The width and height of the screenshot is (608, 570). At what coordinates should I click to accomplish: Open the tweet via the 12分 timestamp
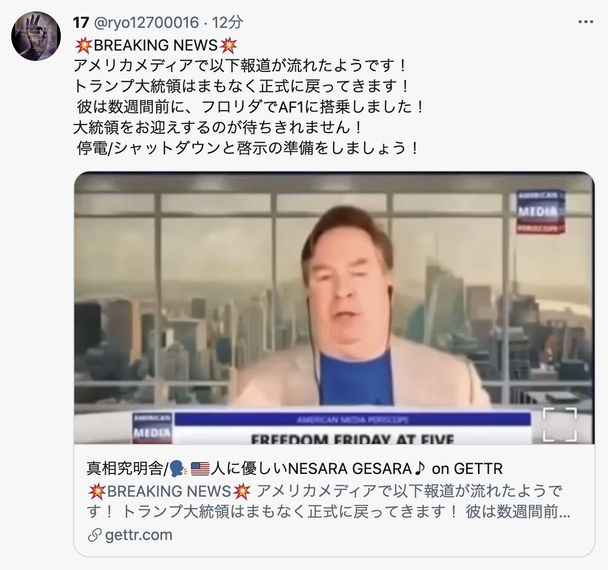(x=228, y=23)
